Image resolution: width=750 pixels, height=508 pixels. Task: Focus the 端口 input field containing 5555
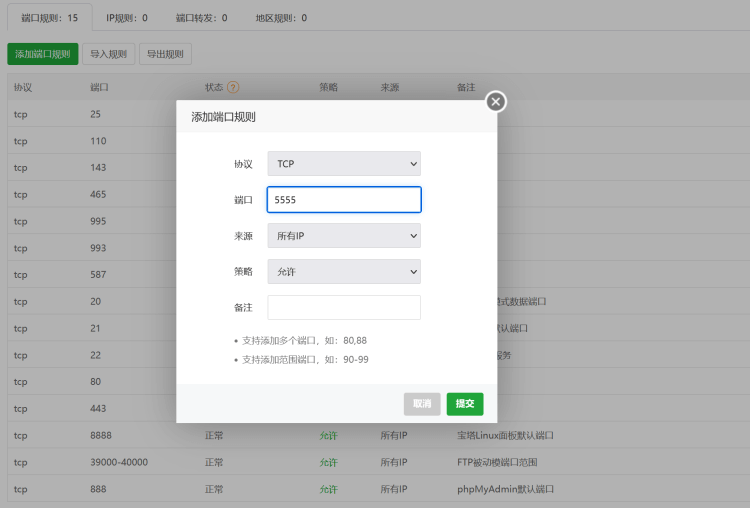coord(344,199)
